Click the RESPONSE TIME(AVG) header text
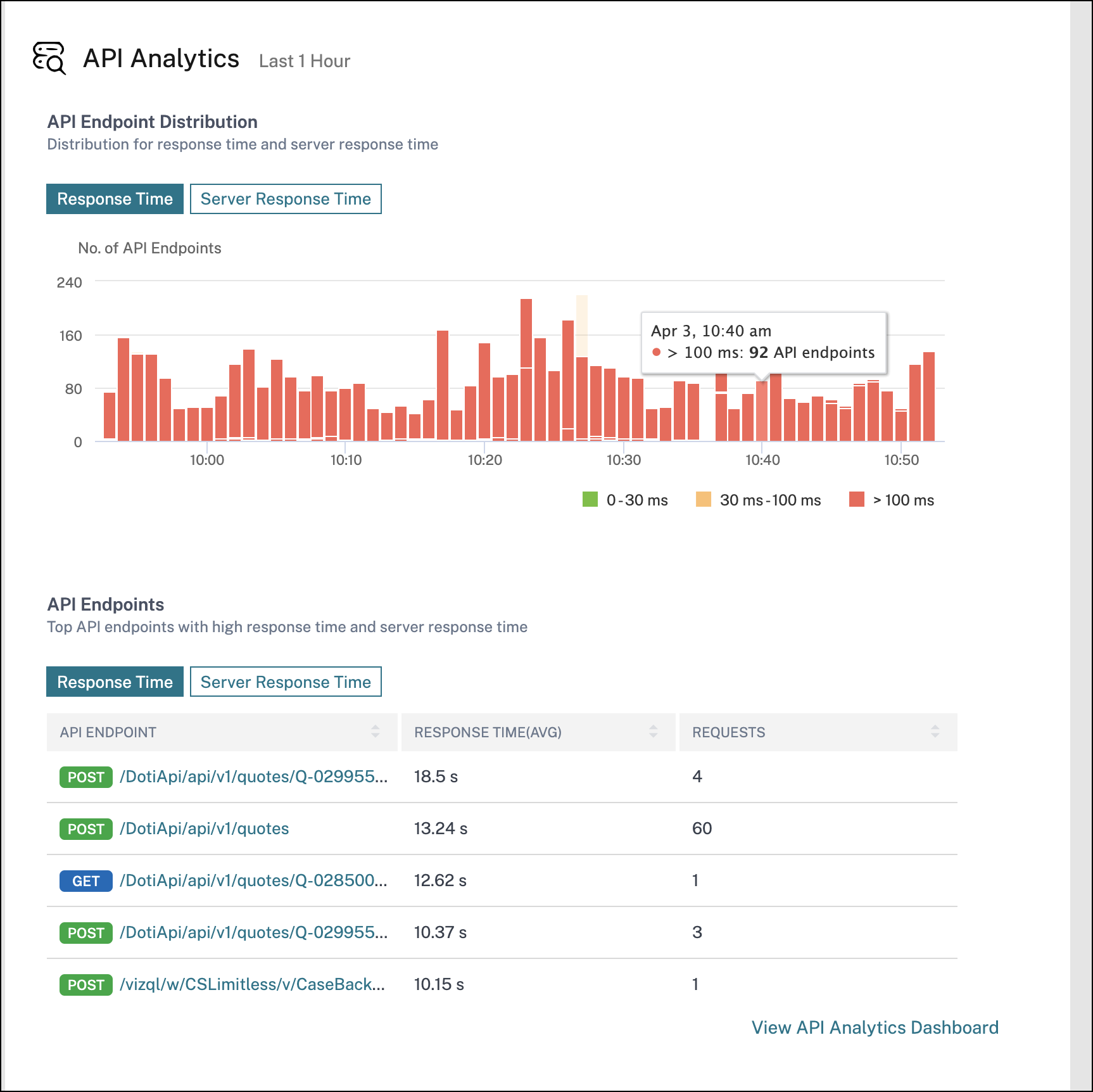Screen dimensions: 1093x1092 [x=488, y=732]
